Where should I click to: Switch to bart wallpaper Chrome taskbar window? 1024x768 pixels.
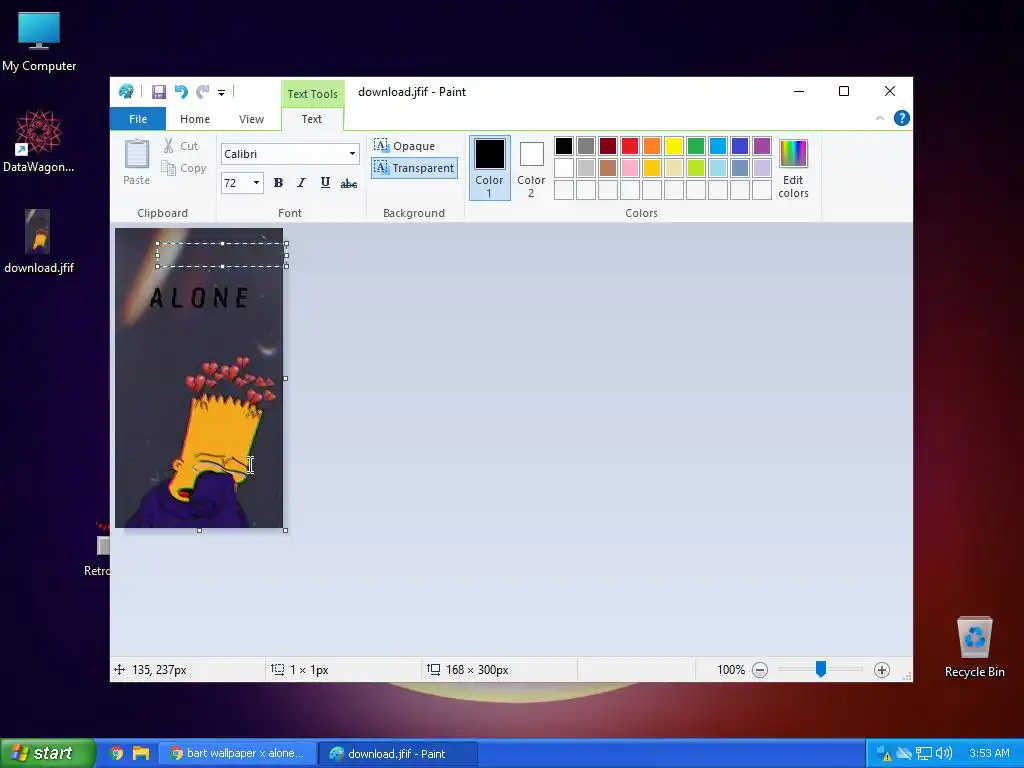[x=238, y=754]
